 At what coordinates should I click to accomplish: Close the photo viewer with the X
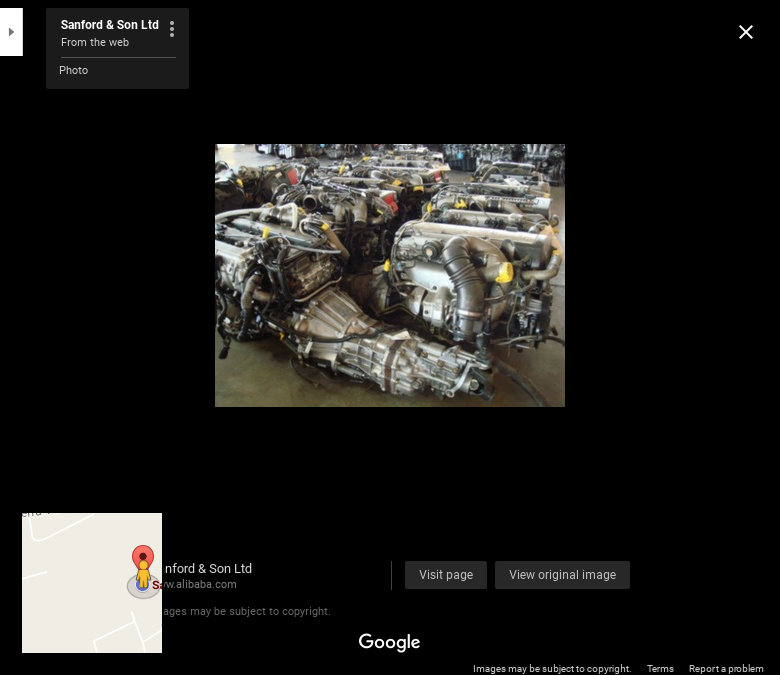(x=746, y=32)
